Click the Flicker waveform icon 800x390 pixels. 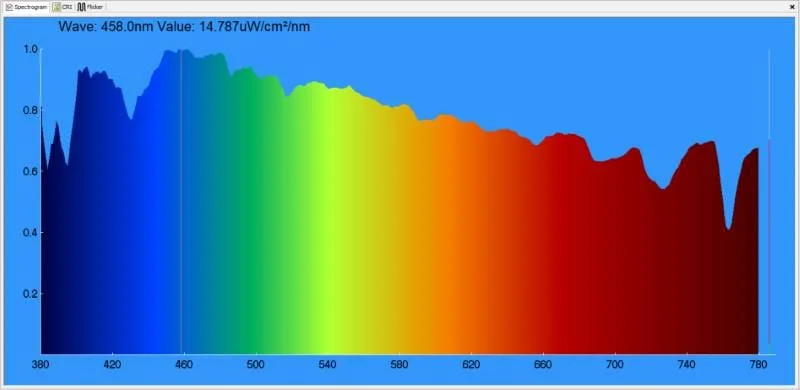81,7
